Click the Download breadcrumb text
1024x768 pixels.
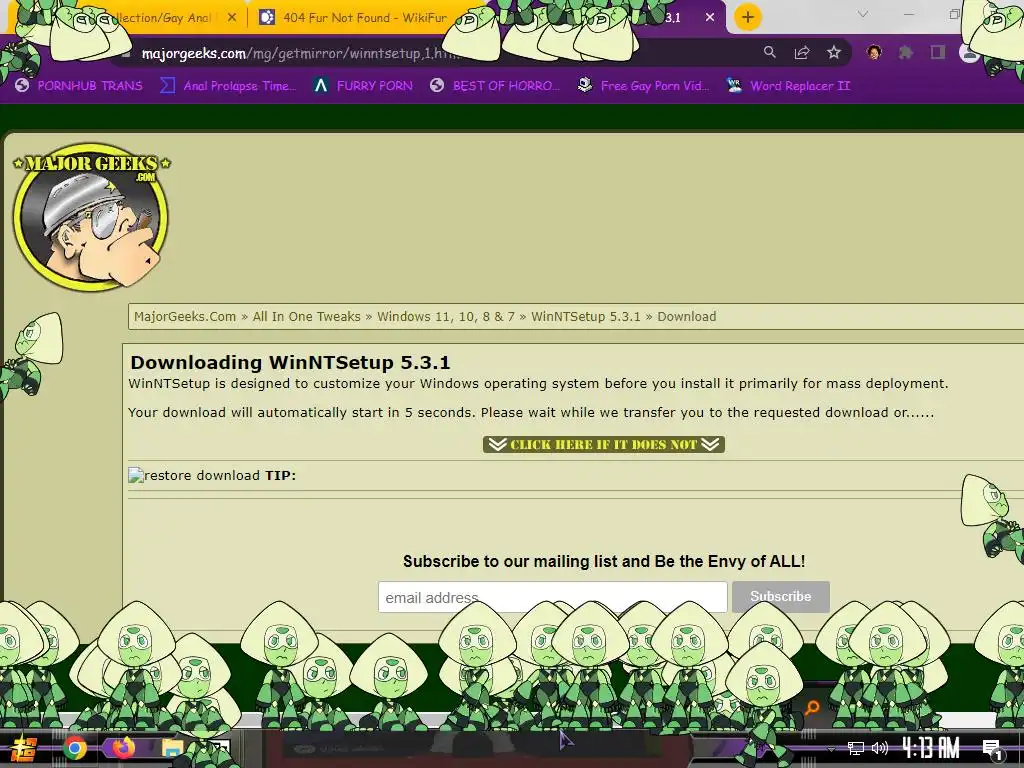coord(686,317)
